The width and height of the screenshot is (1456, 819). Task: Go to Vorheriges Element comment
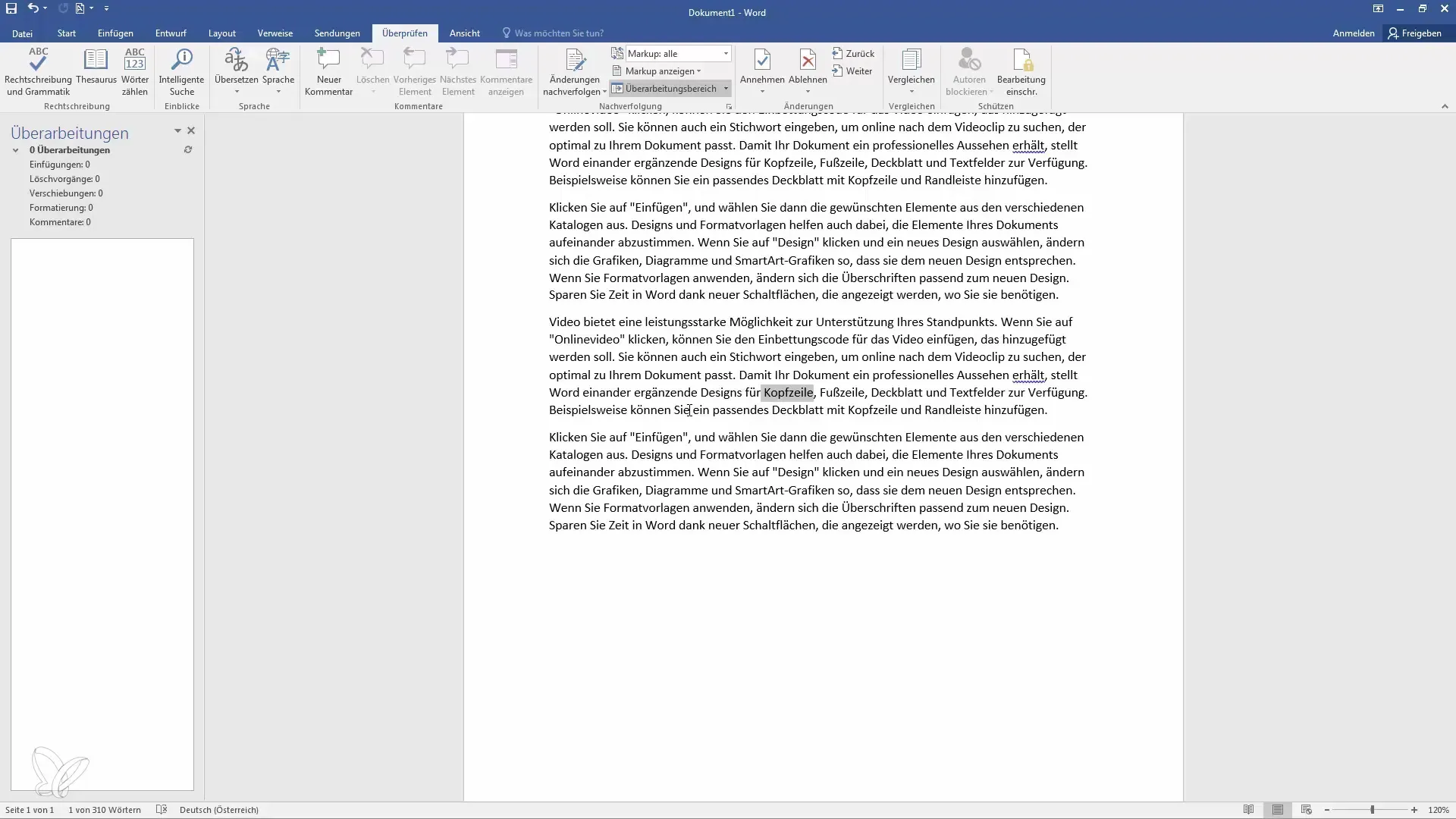point(415,71)
